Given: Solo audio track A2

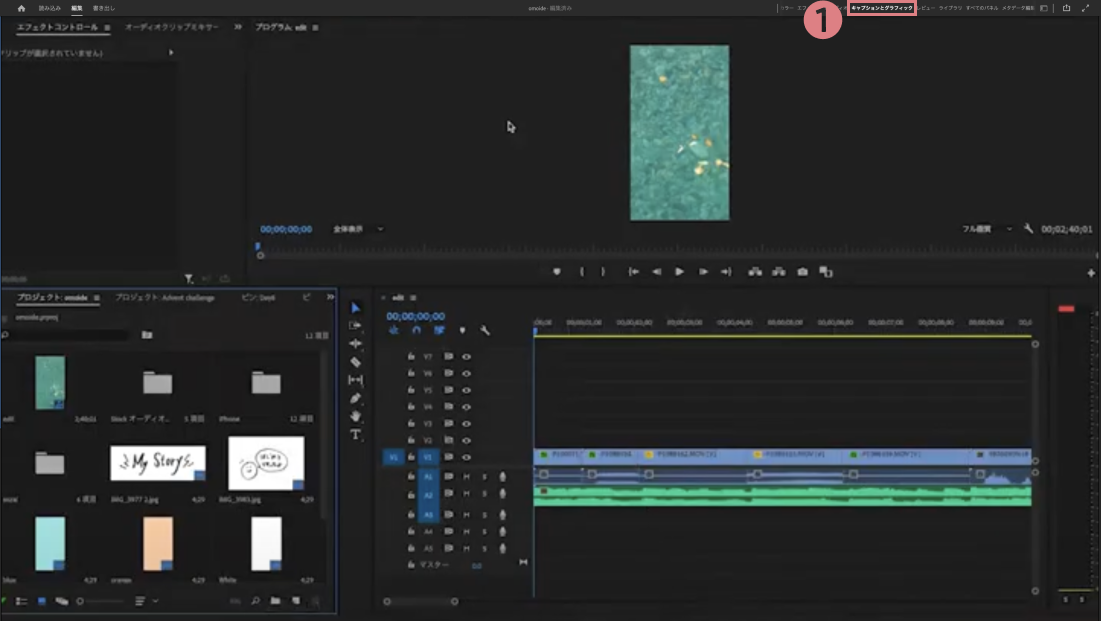Looking at the screenshot, I should [x=484, y=494].
